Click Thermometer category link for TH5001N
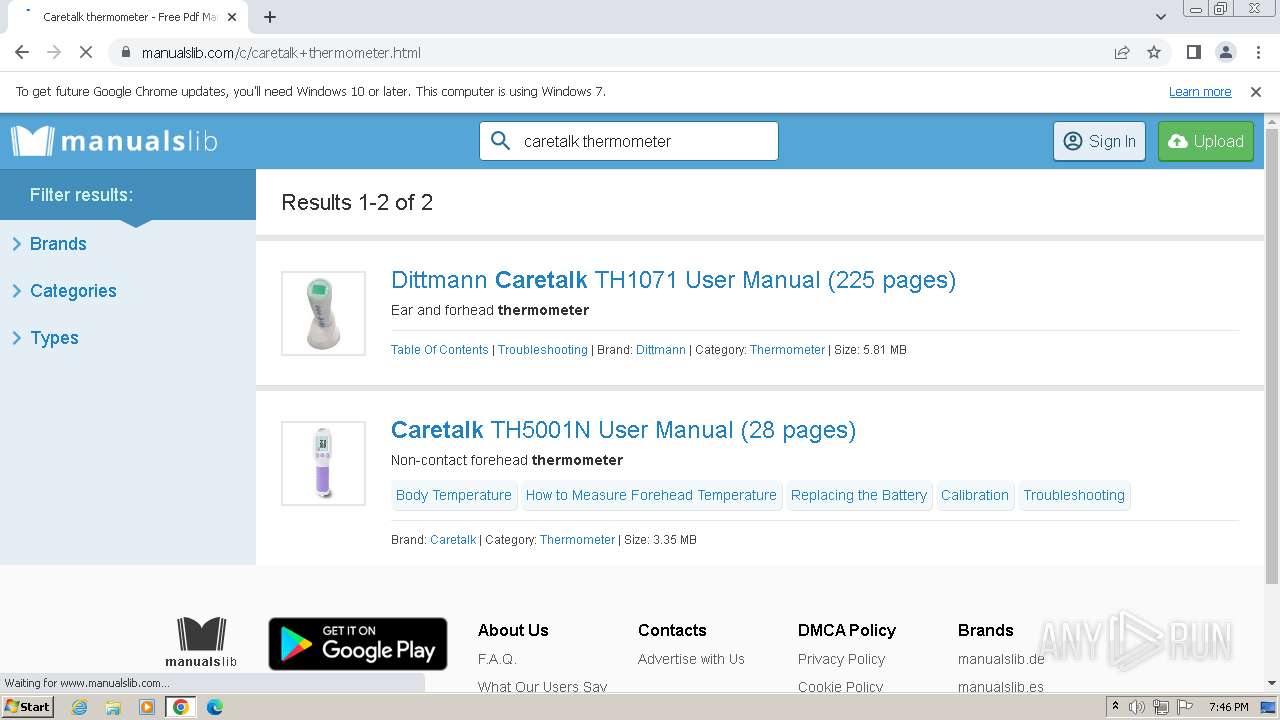This screenshot has height=720, width=1280. (x=577, y=540)
